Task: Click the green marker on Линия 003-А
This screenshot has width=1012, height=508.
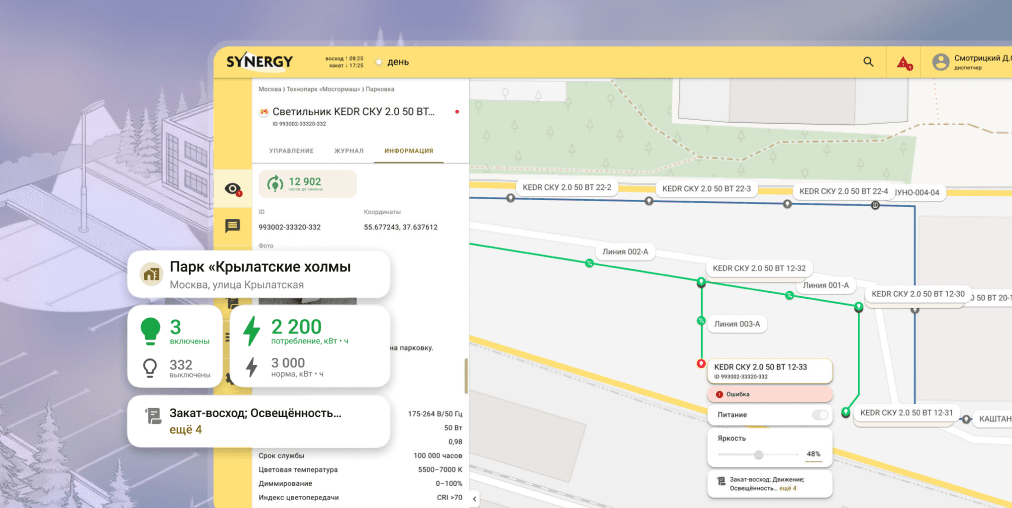Action: [x=701, y=320]
